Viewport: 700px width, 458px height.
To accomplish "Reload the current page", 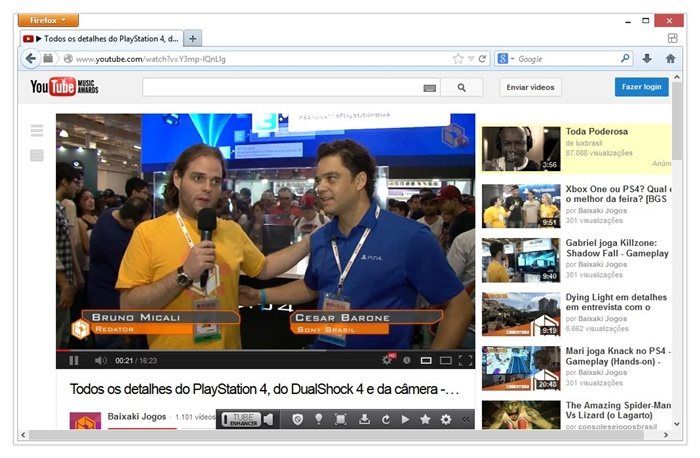I will (x=482, y=59).
